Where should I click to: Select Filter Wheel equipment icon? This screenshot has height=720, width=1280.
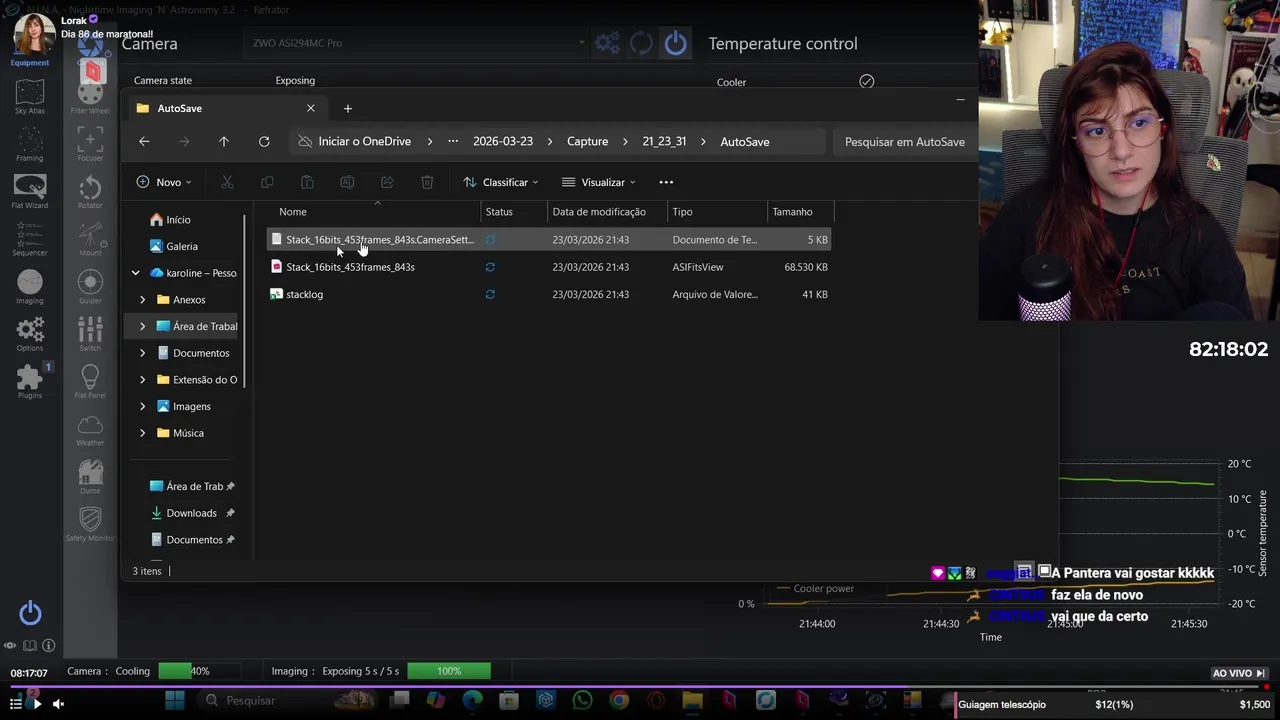[x=90, y=96]
